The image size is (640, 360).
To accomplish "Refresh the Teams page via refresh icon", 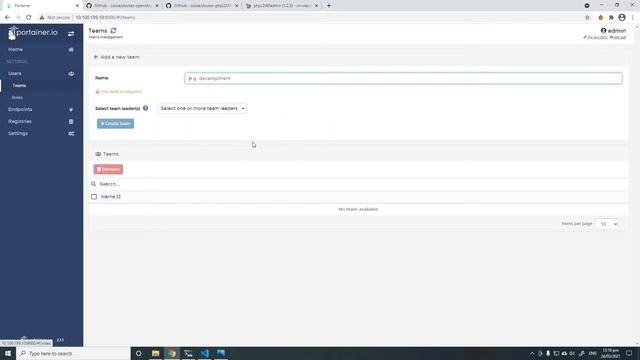I will [x=113, y=31].
